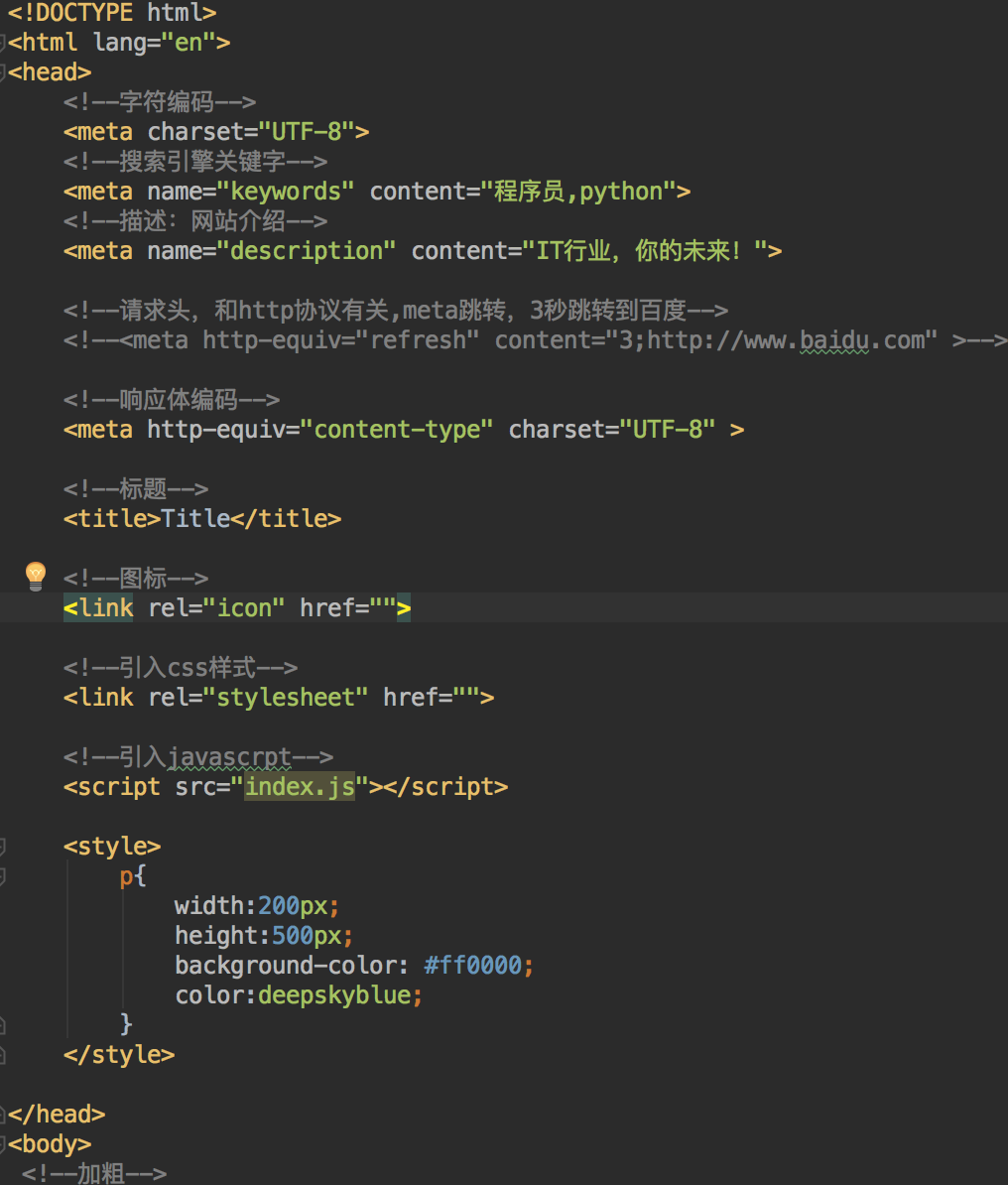Click the comment about 请求头 and meta跳转
This screenshot has width=1008, height=1185.
pos(396,311)
